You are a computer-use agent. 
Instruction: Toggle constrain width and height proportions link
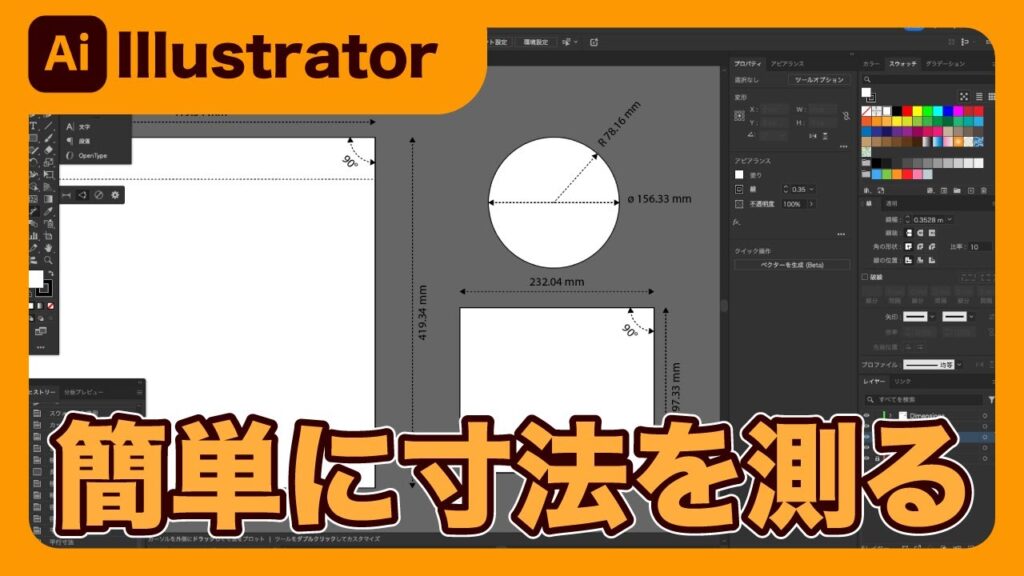tap(846, 116)
